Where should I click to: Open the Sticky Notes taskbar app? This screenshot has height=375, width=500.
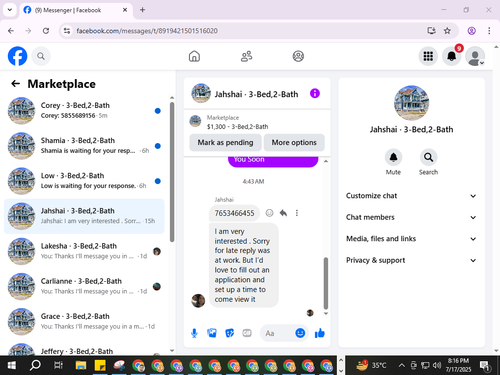coord(100,366)
